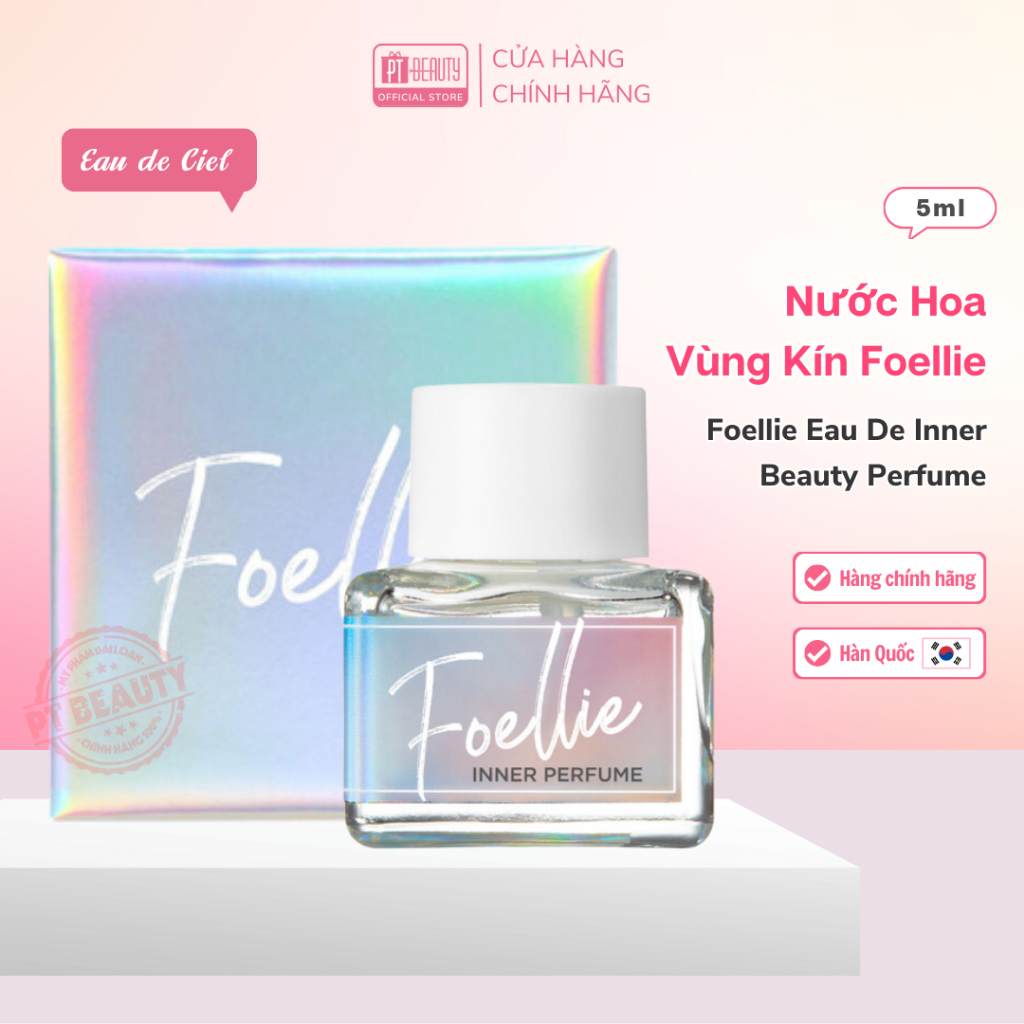Click the PT Beauty Official Store logo

pos(420,75)
